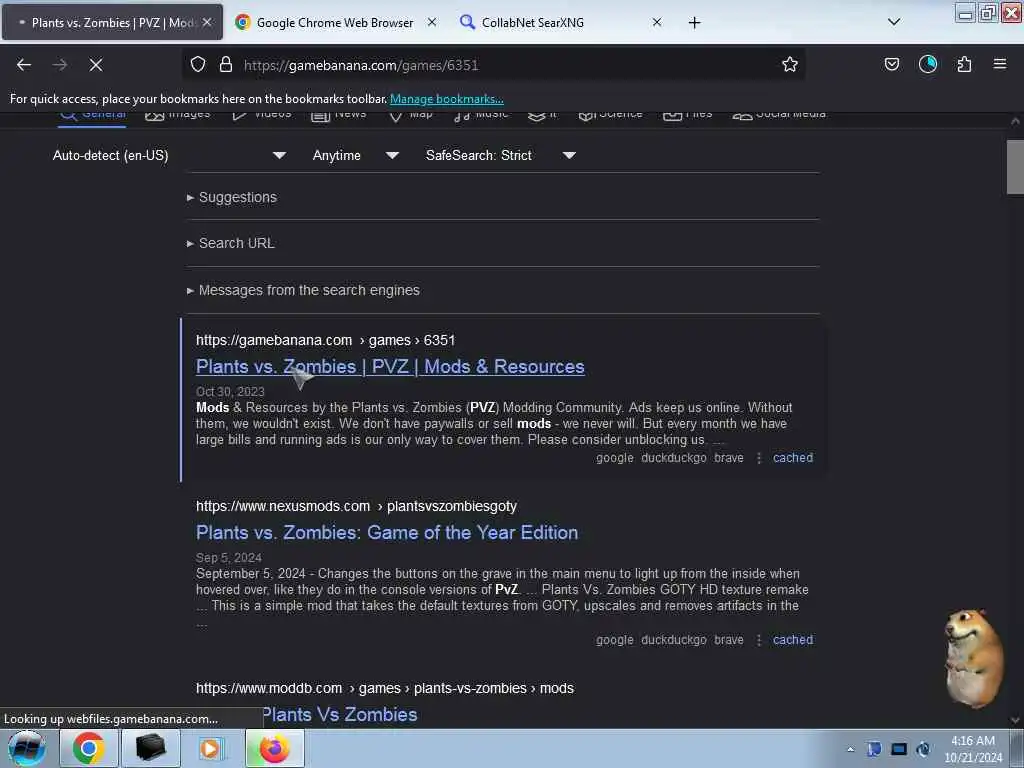Screen dimensions: 1024x768
Task: Open the Firefox account profile icon
Action: (x=927, y=64)
